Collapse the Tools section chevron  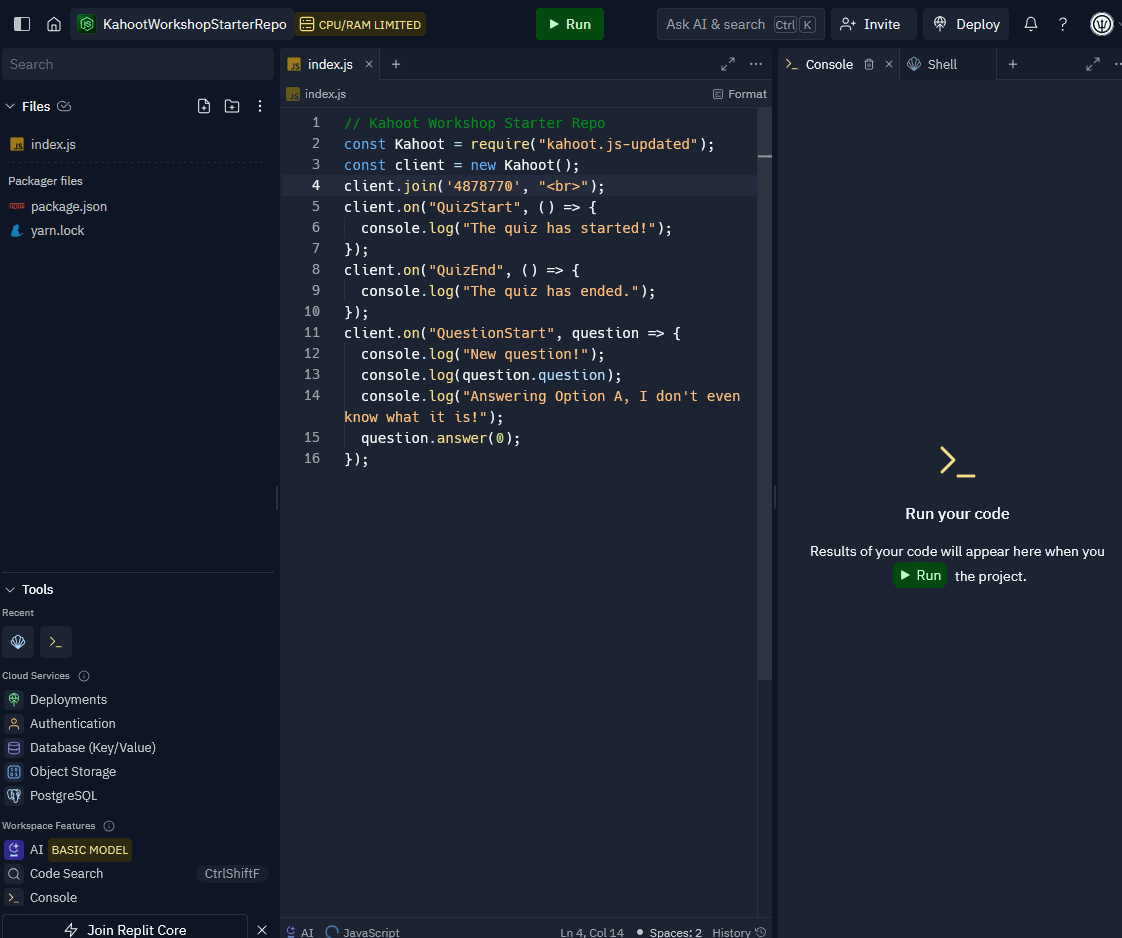[11, 590]
